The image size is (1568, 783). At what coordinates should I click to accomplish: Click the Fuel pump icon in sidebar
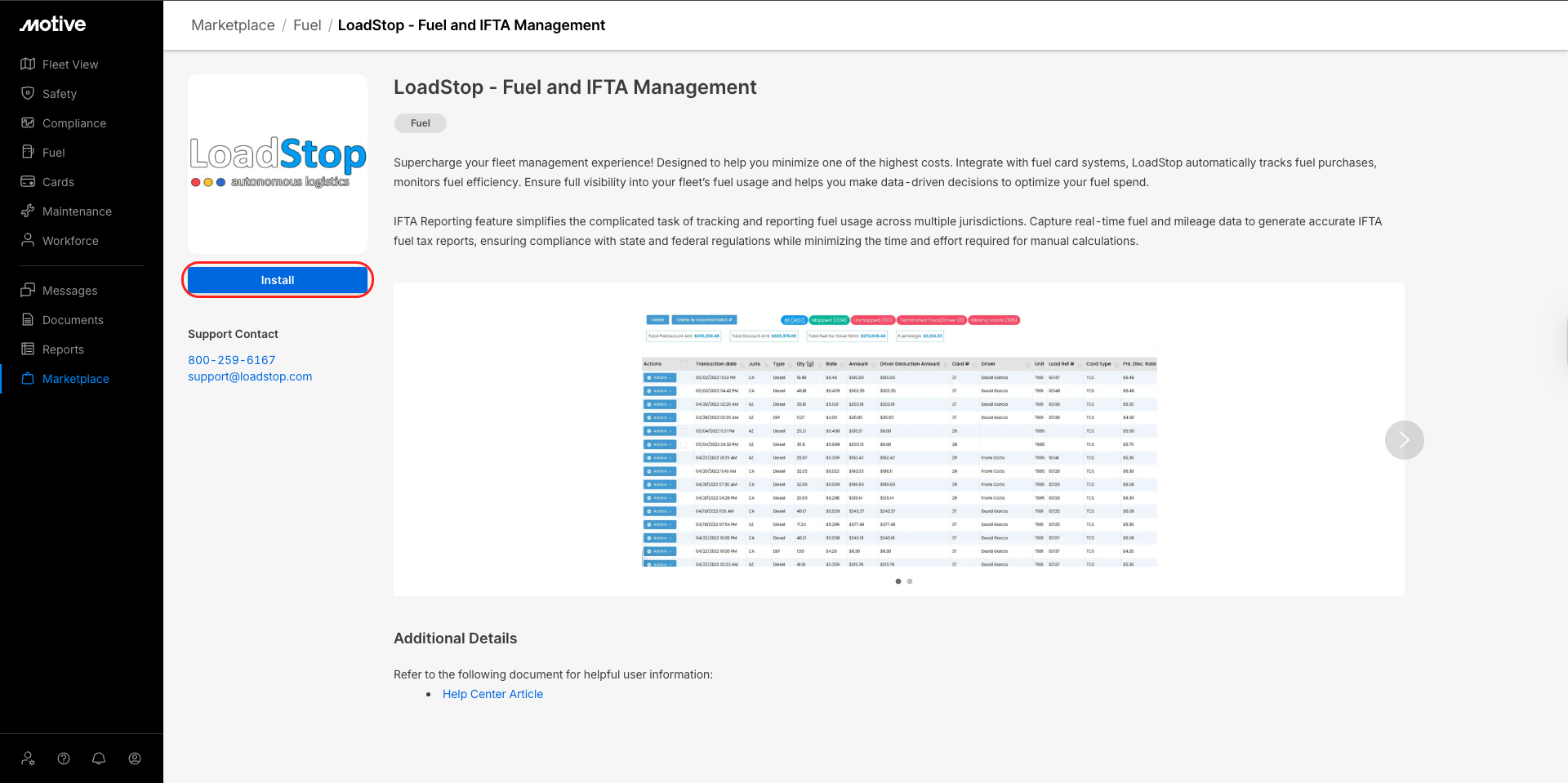[x=28, y=153]
